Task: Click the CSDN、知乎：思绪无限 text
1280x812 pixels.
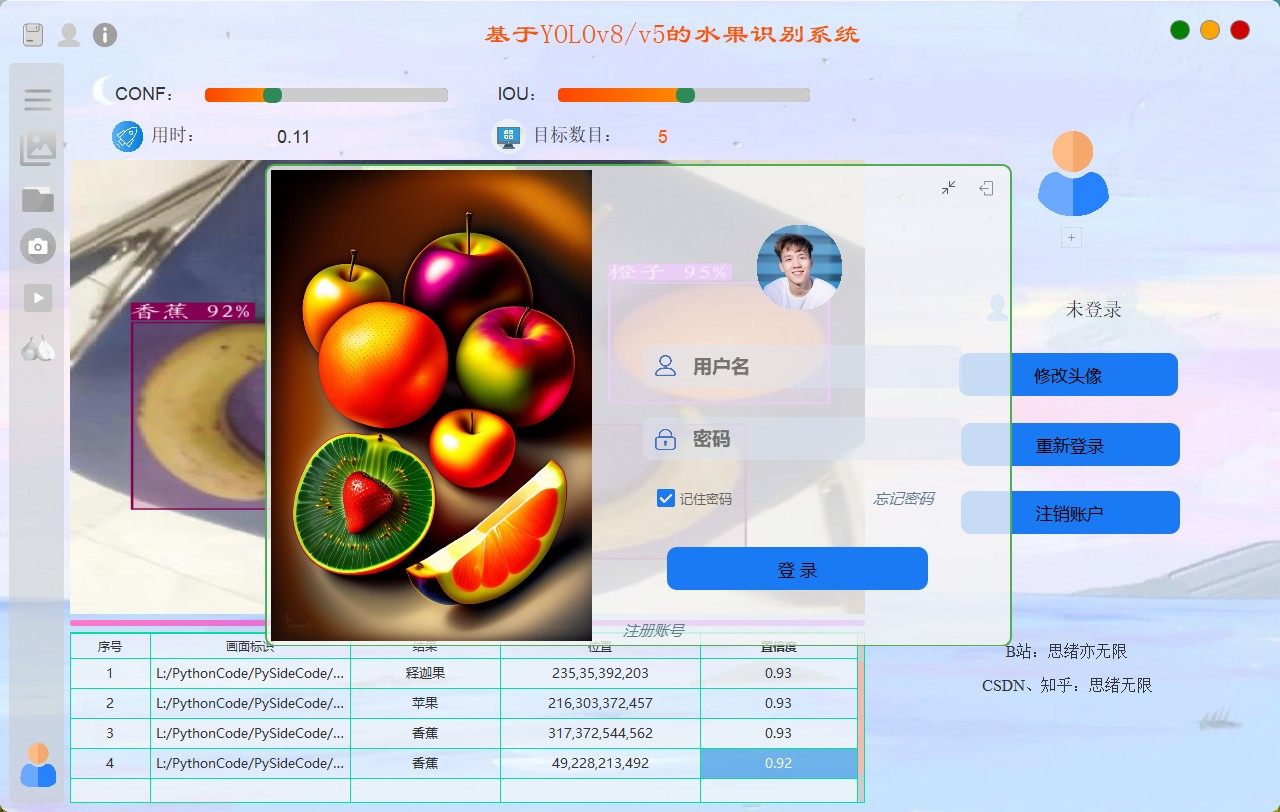Action: [1067, 686]
